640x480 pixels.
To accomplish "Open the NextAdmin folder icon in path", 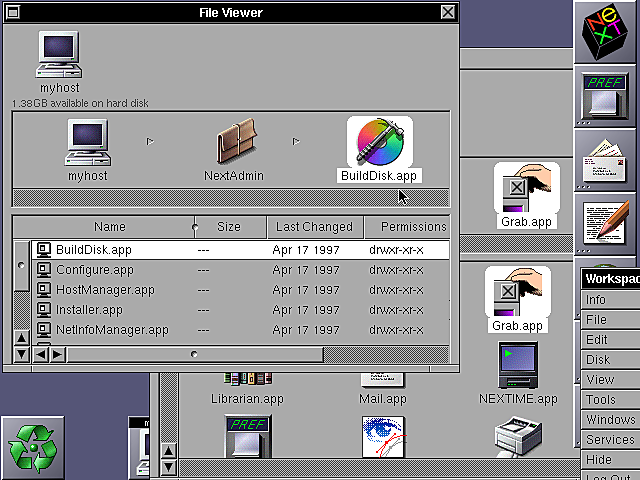I will tap(236, 141).
